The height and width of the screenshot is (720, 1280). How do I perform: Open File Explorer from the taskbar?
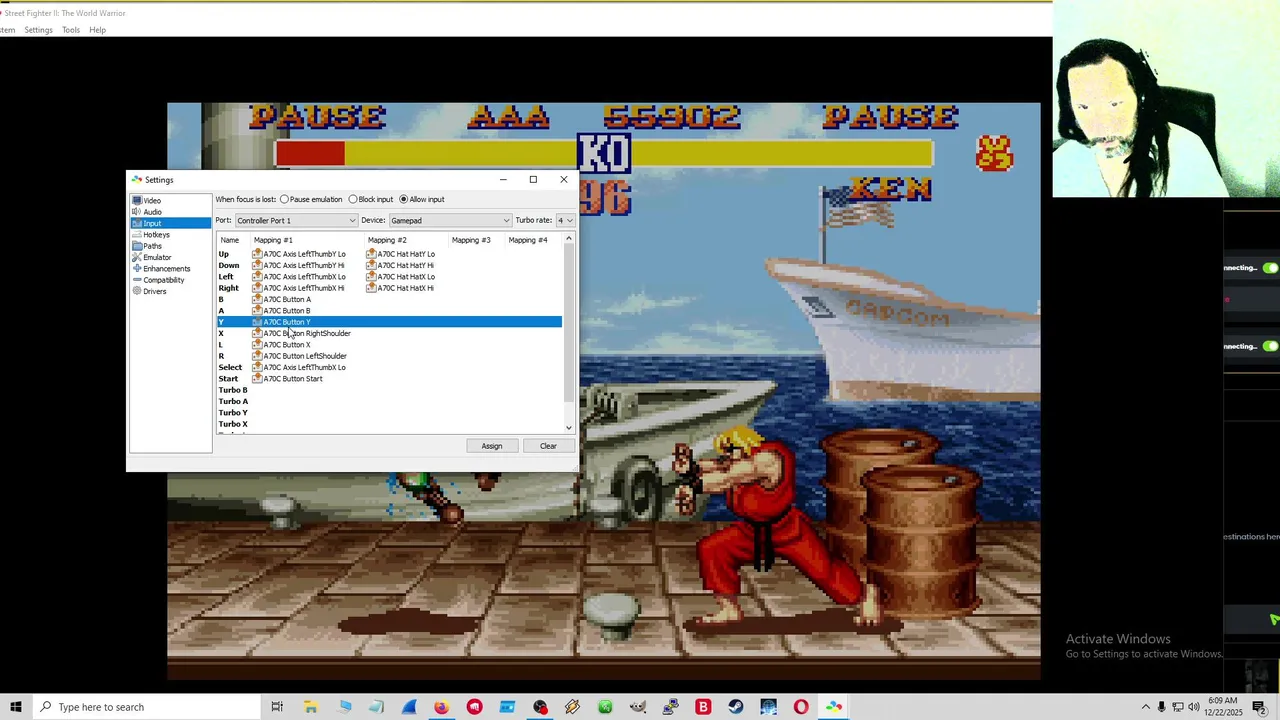[x=310, y=707]
